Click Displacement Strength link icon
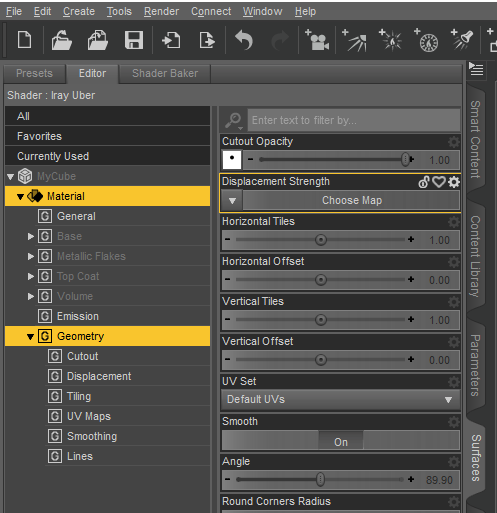This screenshot has width=497, height=513. [x=424, y=182]
